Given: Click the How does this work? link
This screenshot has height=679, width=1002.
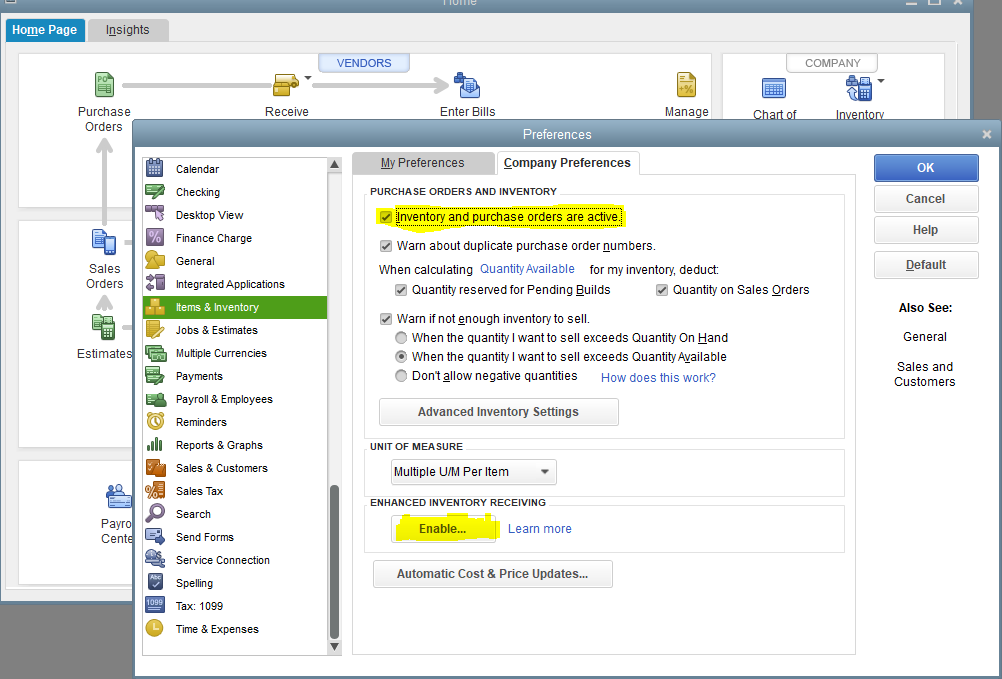Looking at the screenshot, I should pyautogui.click(x=658, y=378).
